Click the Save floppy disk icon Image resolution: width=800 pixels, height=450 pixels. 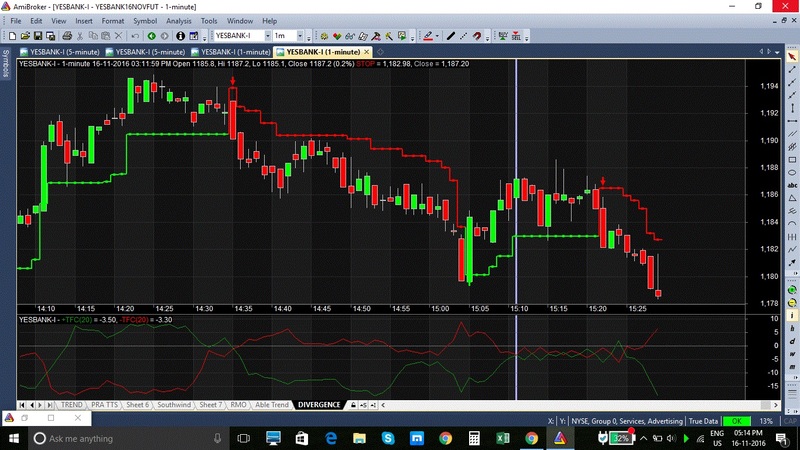38,36
